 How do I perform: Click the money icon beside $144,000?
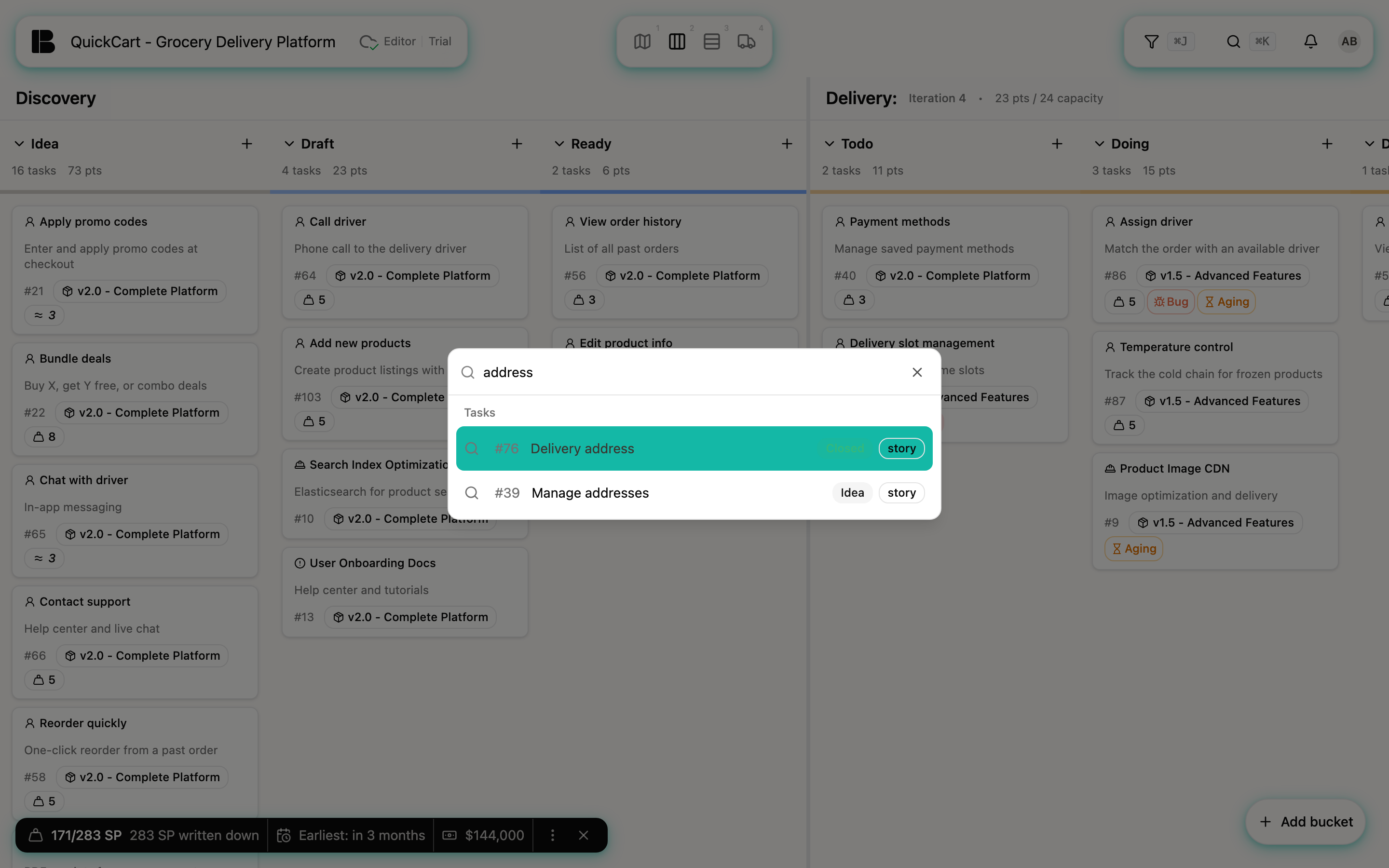(449, 835)
